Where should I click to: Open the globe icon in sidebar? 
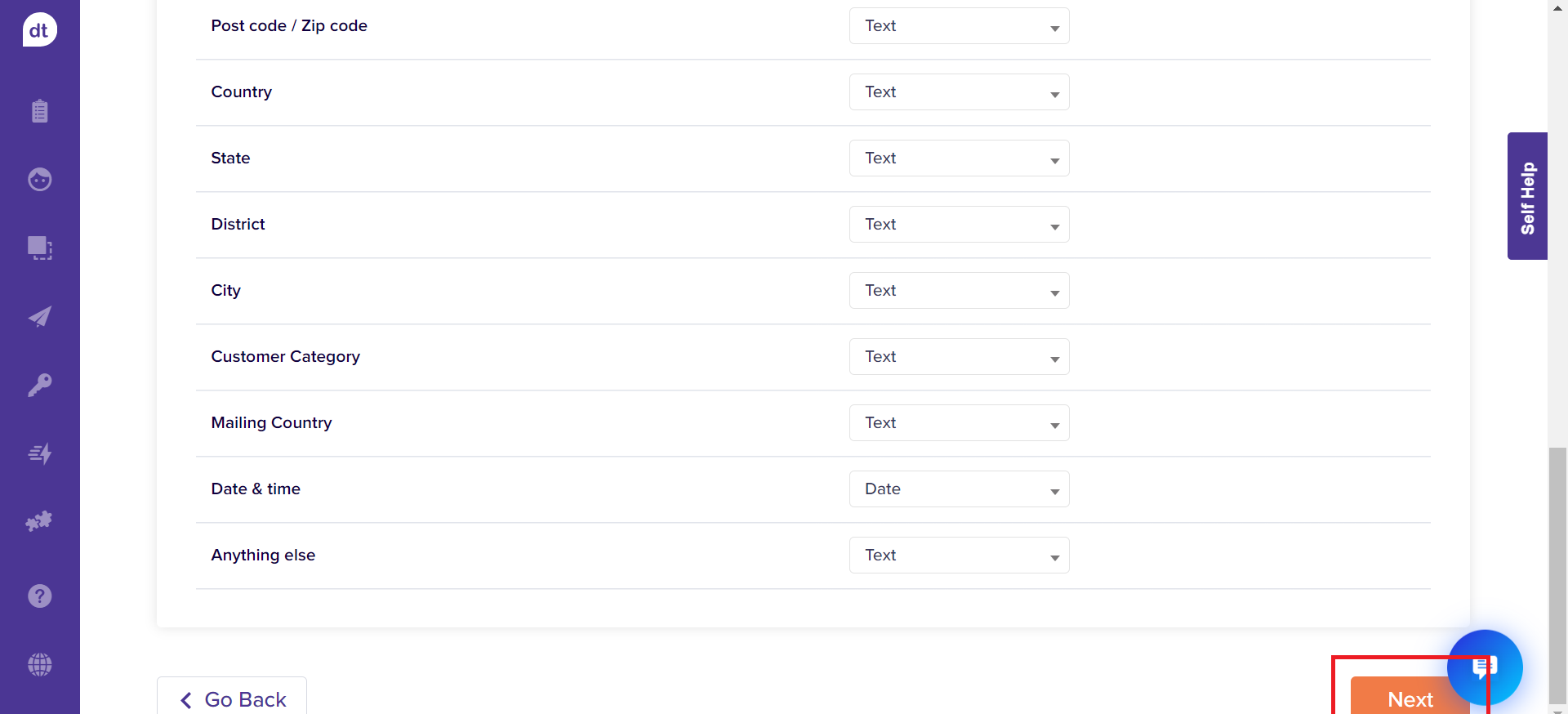tap(39, 664)
